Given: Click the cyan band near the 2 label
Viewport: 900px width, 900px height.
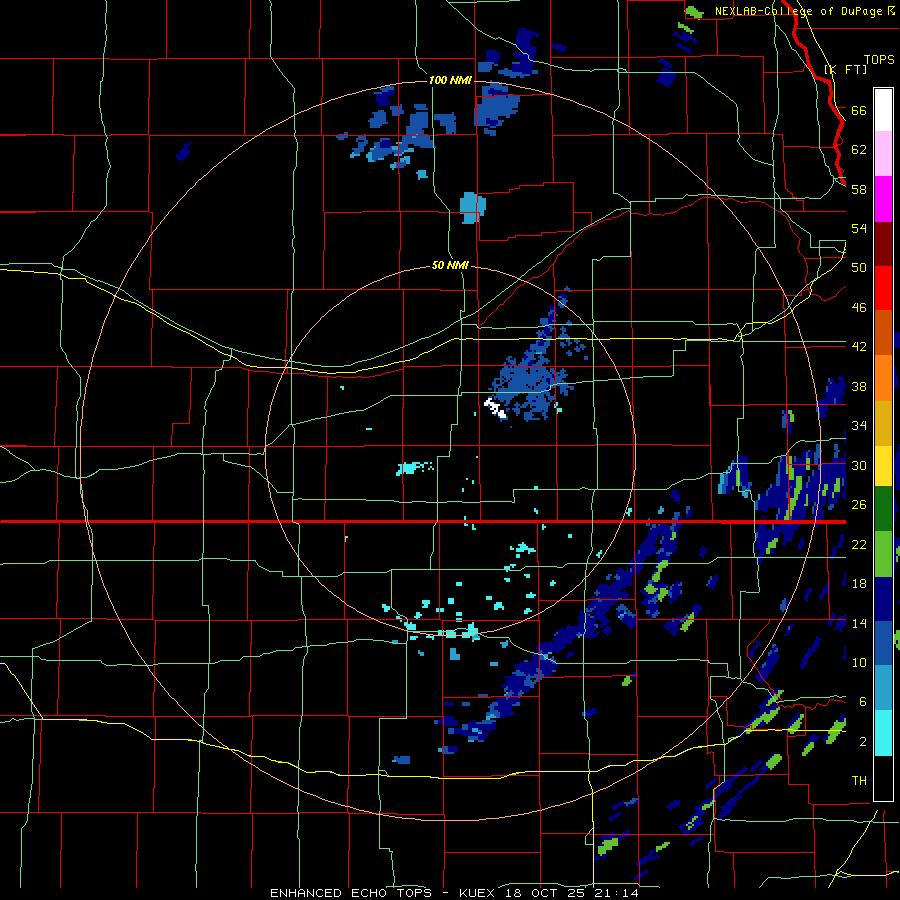Looking at the screenshot, I should pos(883,732).
